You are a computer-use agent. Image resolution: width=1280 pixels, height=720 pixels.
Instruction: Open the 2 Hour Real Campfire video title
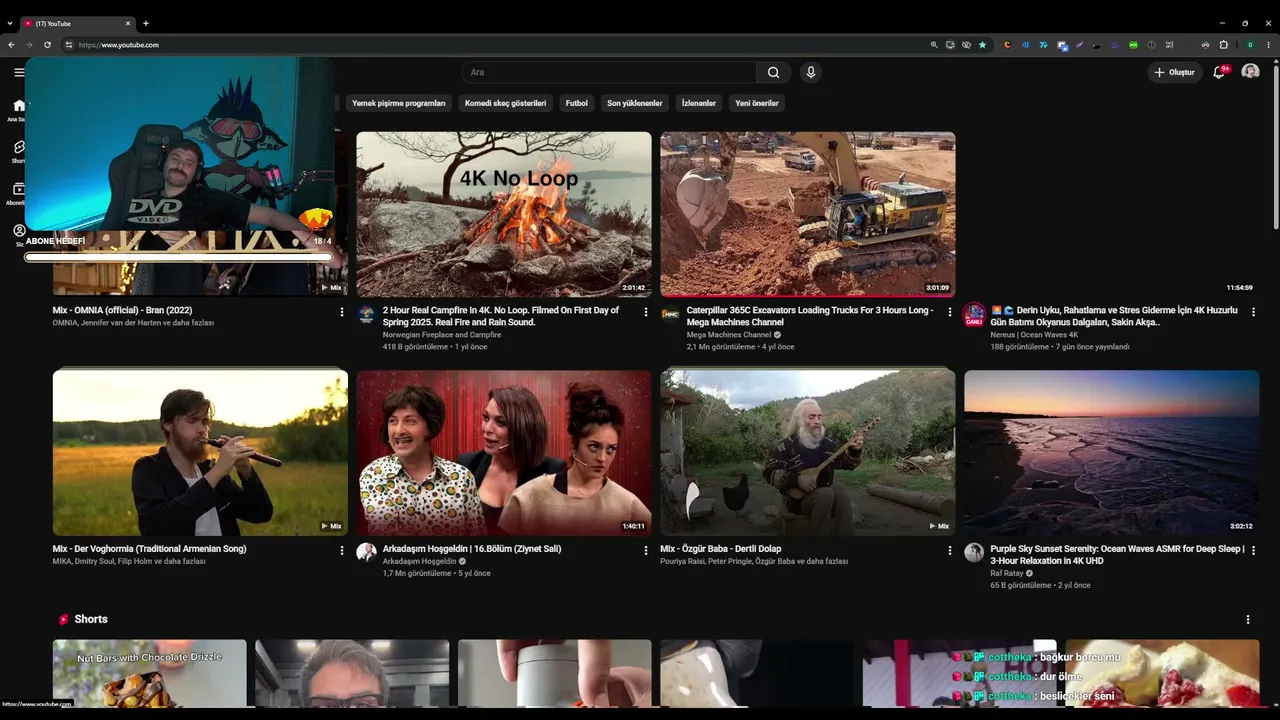pos(501,316)
